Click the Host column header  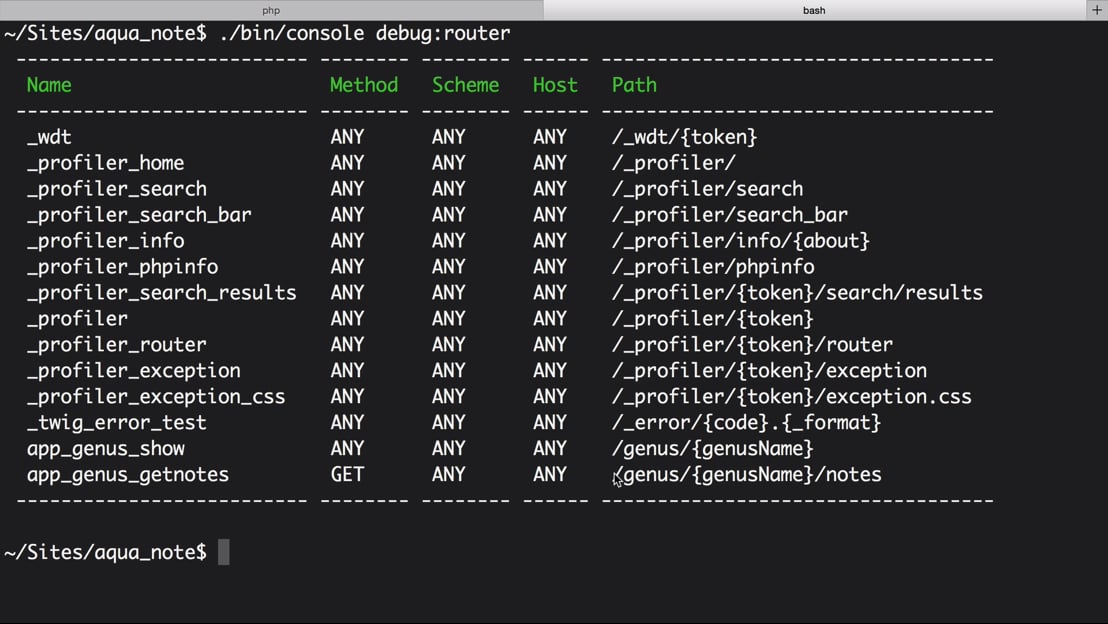tap(555, 85)
